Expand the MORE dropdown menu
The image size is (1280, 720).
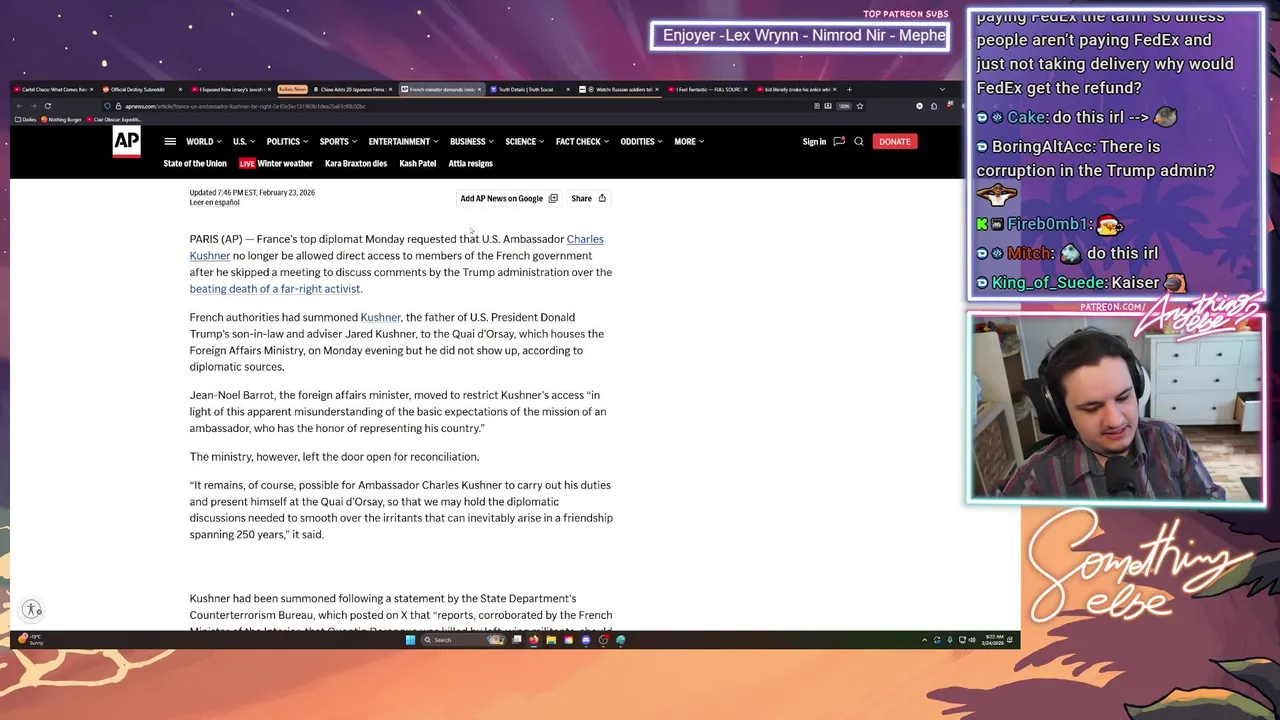(689, 142)
